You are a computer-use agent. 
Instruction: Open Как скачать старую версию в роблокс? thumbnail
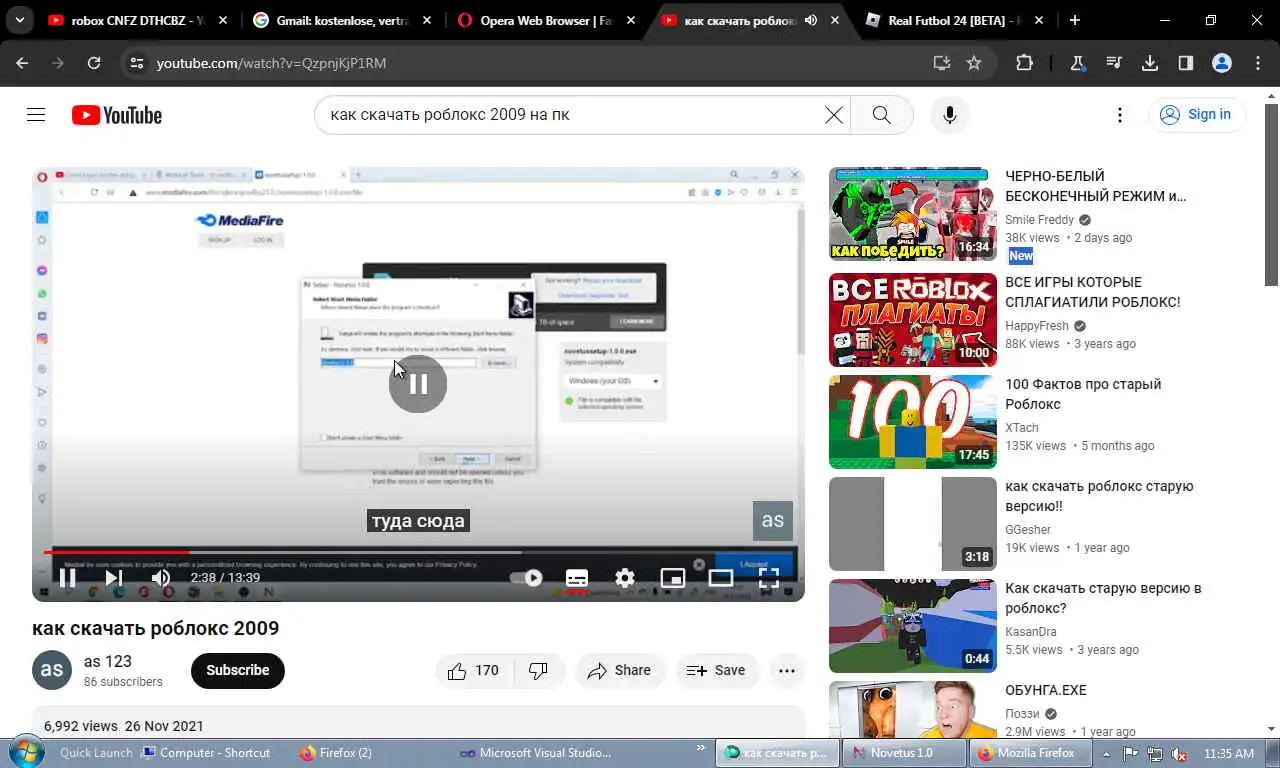[913, 626]
